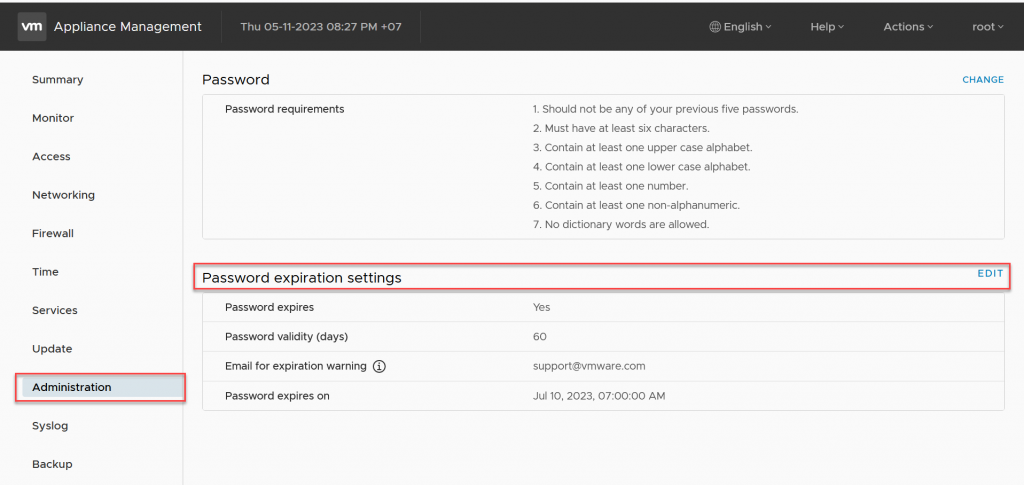Select Access in the sidebar
Image resolution: width=1024 pixels, height=485 pixels.
pos(51,157)
